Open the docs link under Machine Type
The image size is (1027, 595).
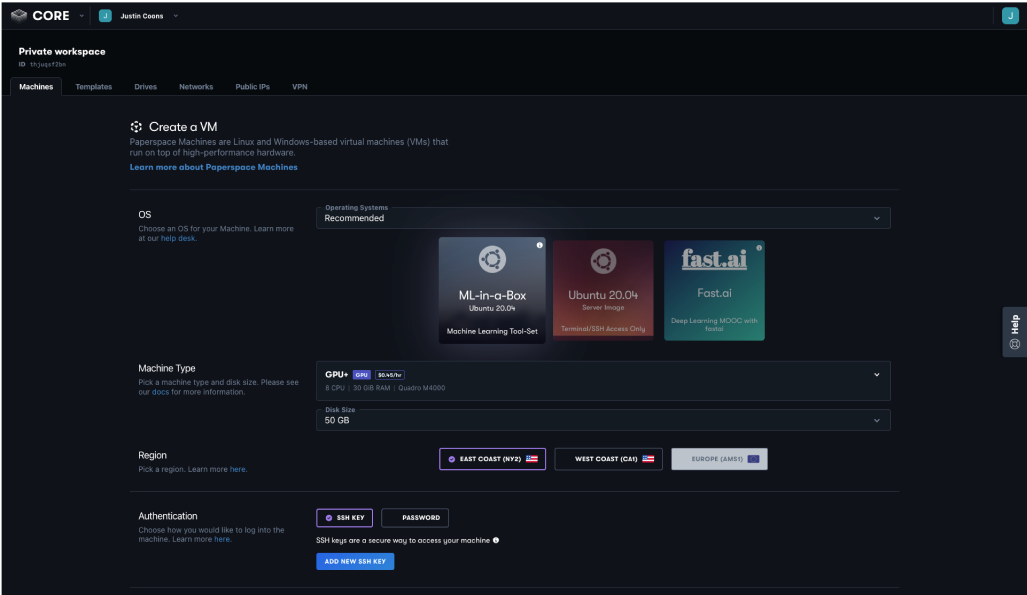160,392
